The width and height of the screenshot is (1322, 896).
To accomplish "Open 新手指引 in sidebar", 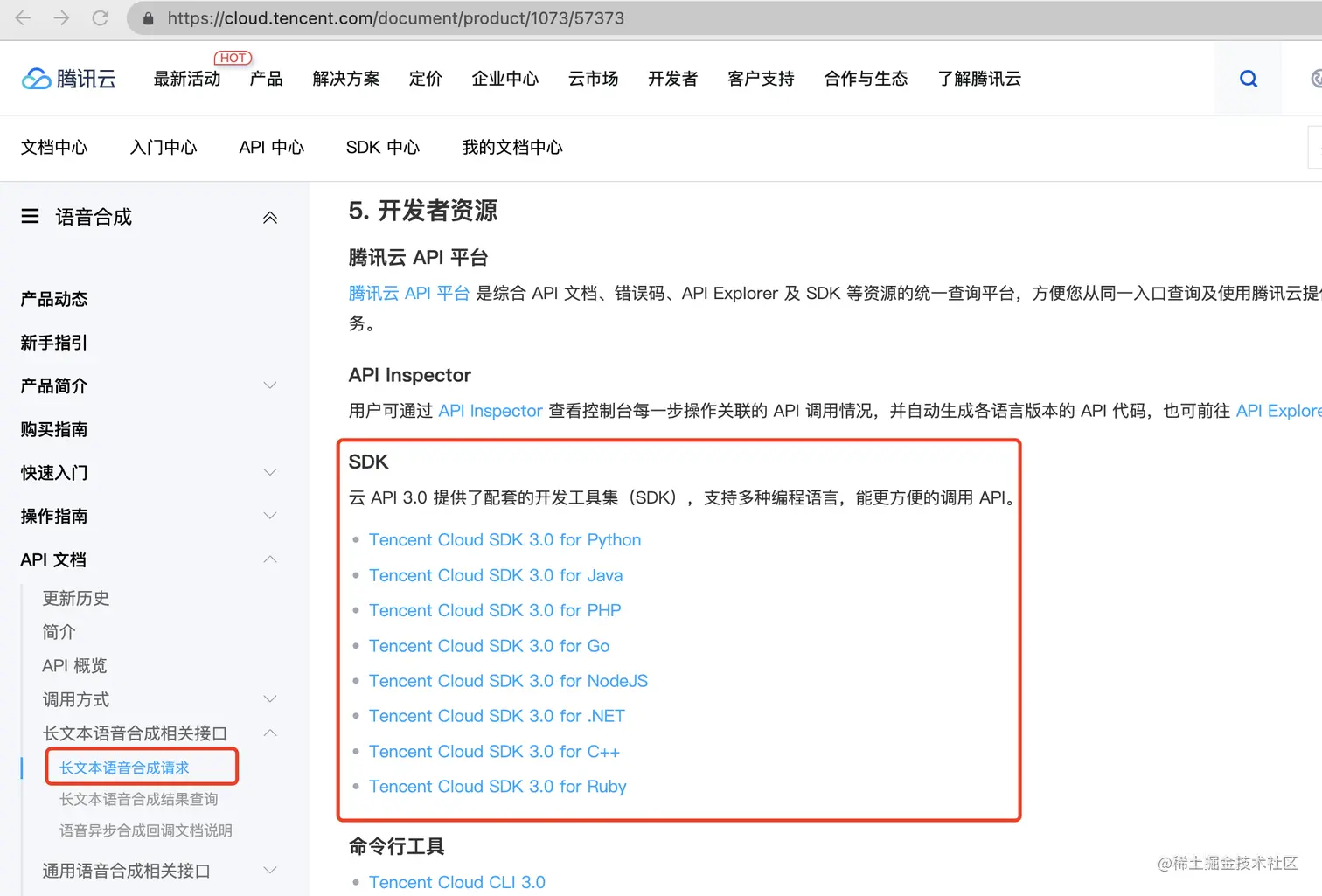I will point(54,343).
